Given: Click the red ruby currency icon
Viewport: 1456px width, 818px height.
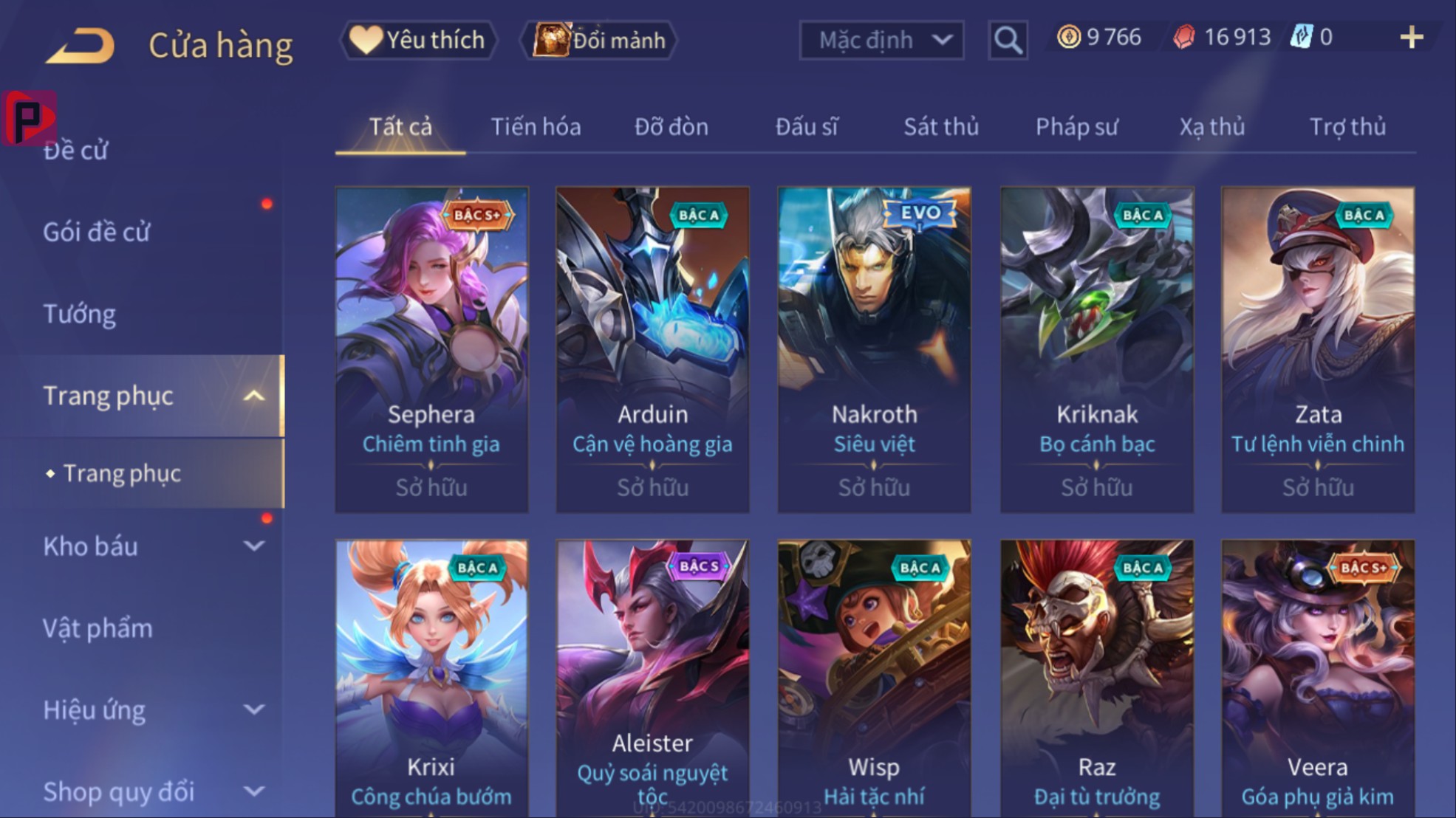Looking at the screenshot, I should tap(1184, 37).
